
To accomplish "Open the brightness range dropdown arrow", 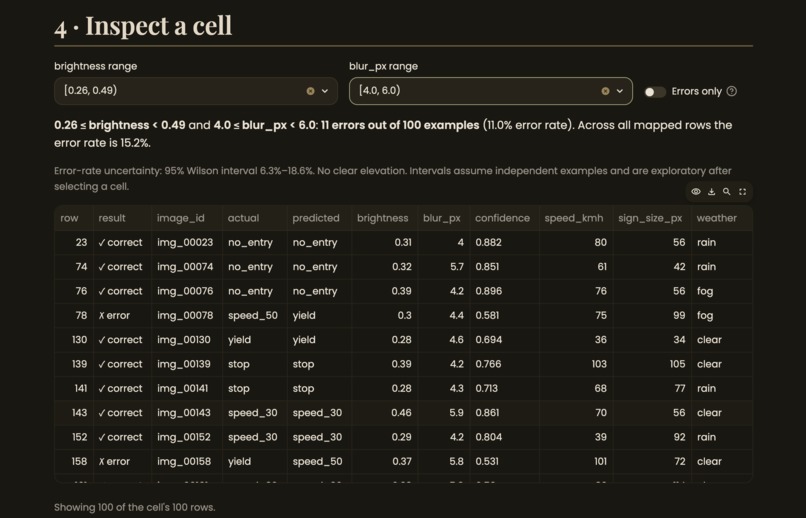I will point(325,91).
